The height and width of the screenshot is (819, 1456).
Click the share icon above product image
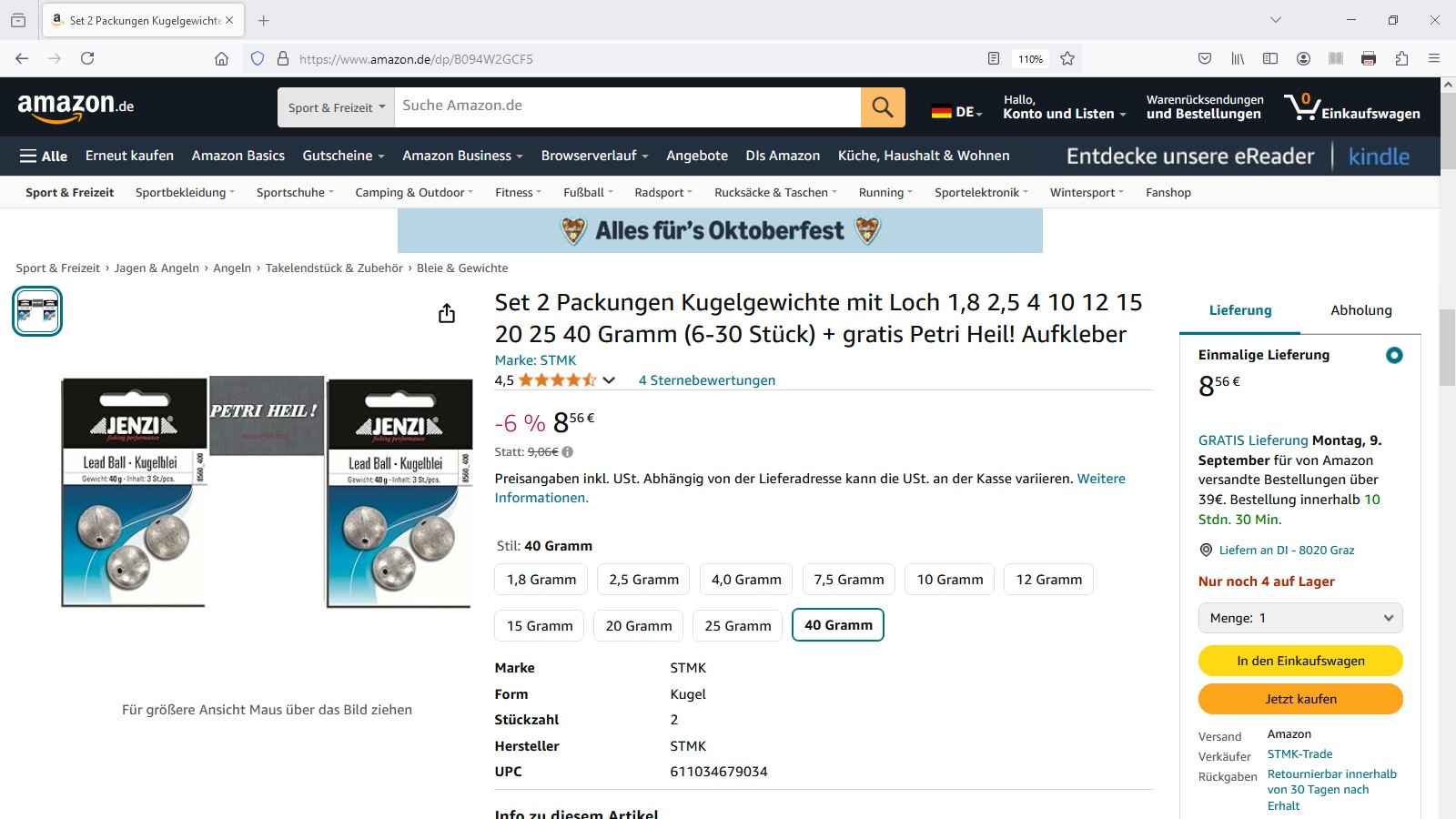pyautogui.click(x=447, y=314)
